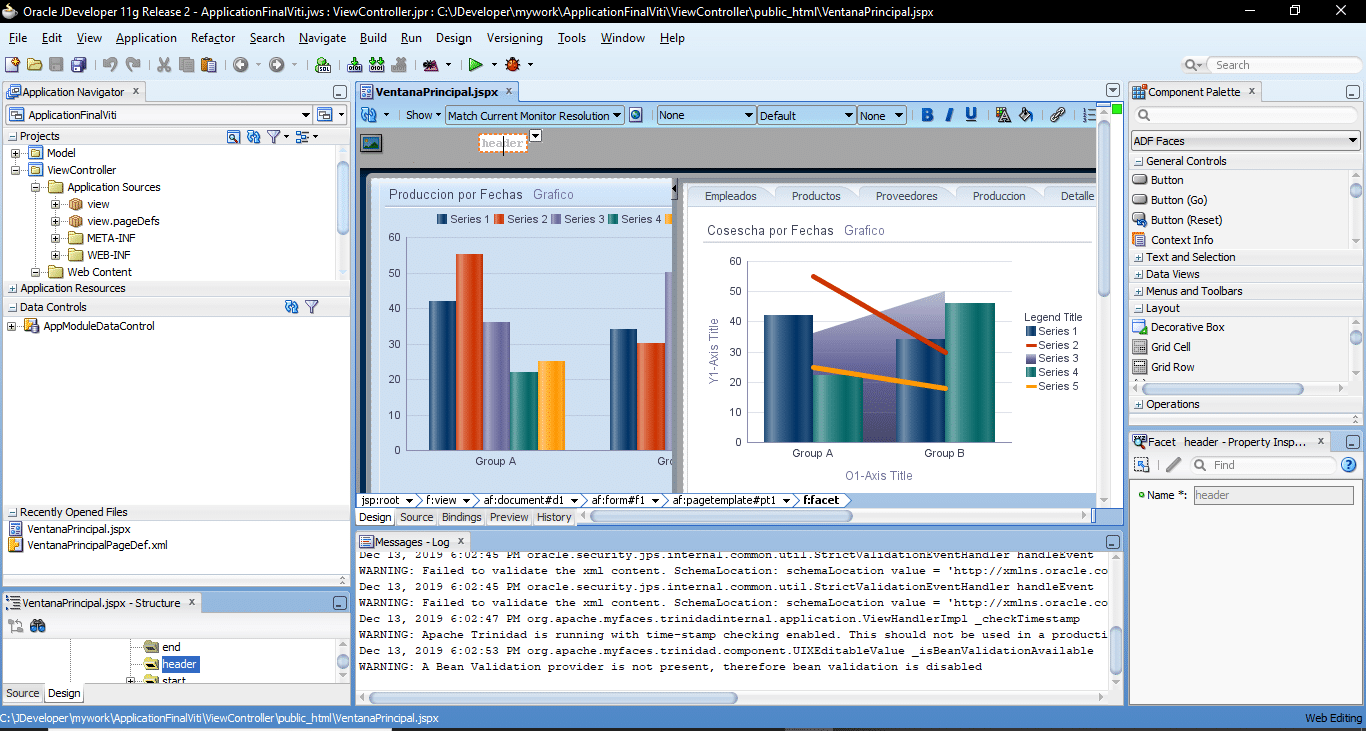Select the Productos tab in the design view
The width and height of the screenshot is (1366, 731).
tap(816, 196)
